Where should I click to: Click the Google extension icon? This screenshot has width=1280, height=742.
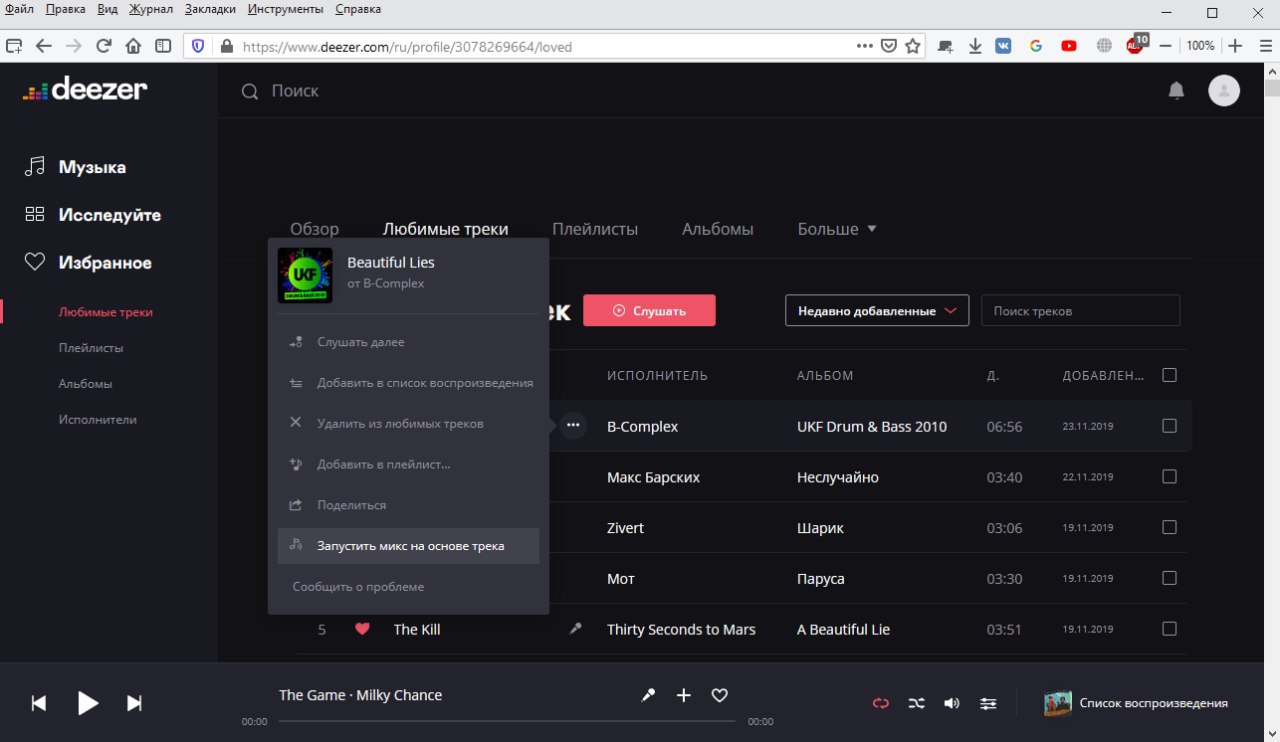pos(1035,46)
